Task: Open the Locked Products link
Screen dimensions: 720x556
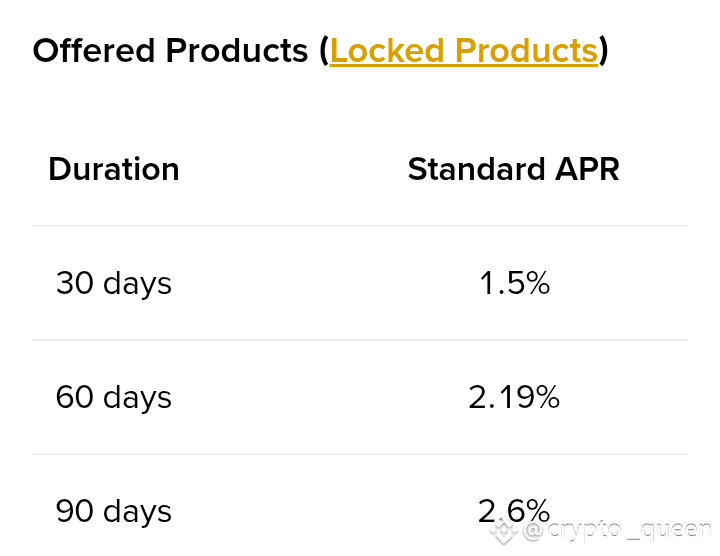Action: click(464, 50)
